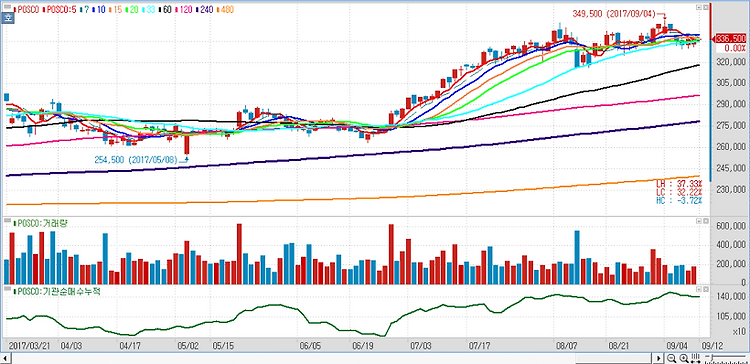Click the 230,000 price axis label
The width and height of the screenshot is (750, 364).
coord(730,190)
